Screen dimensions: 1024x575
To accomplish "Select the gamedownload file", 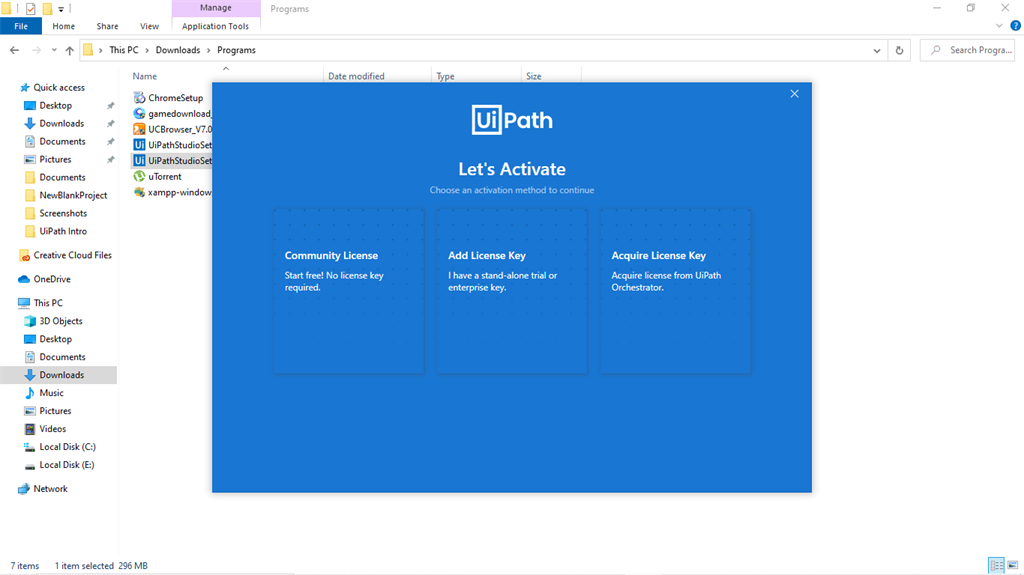I will coord(171,114).
